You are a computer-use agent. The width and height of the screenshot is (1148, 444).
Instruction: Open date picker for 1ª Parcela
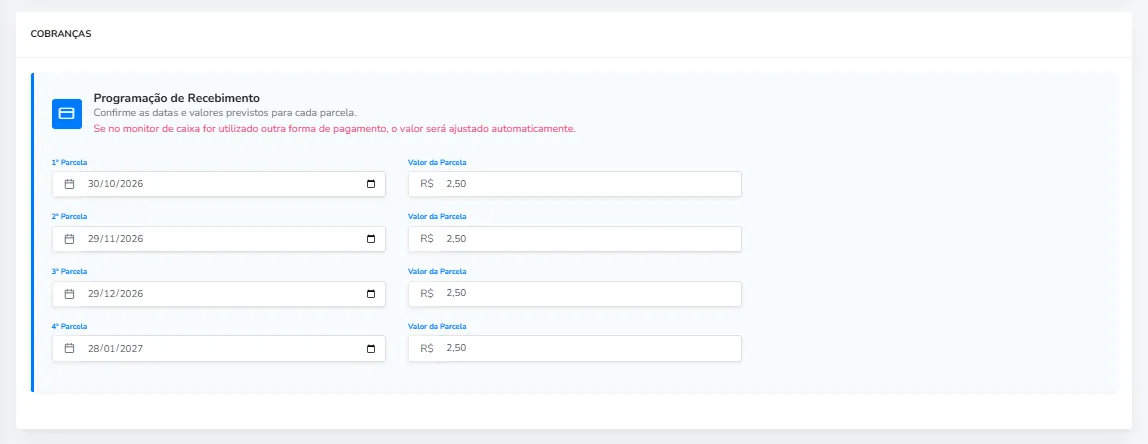pyautogui.click(x=370, y=184)
